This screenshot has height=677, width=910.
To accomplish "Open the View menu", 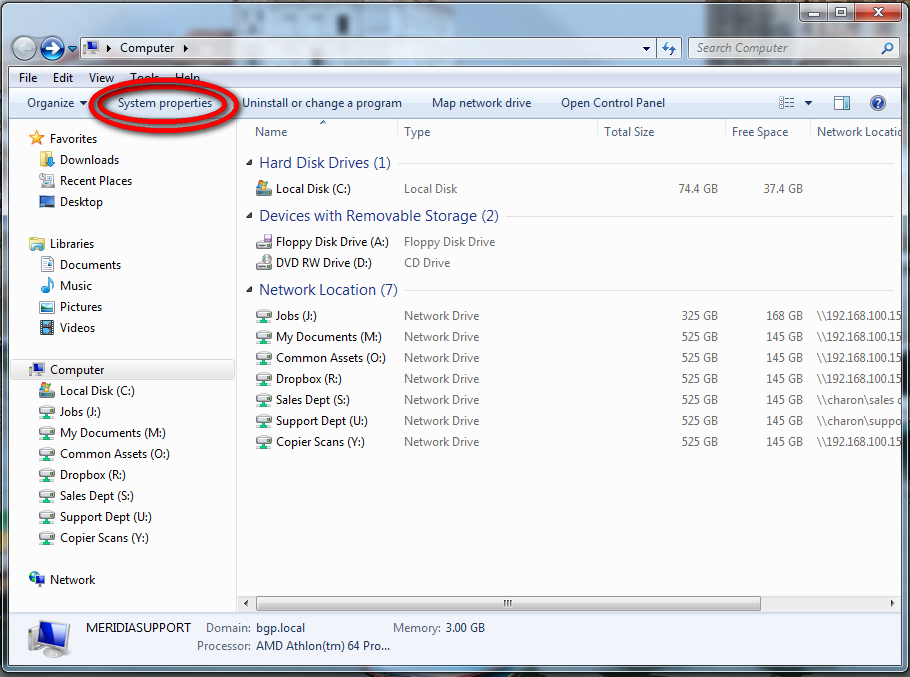I will pos(101,77).
